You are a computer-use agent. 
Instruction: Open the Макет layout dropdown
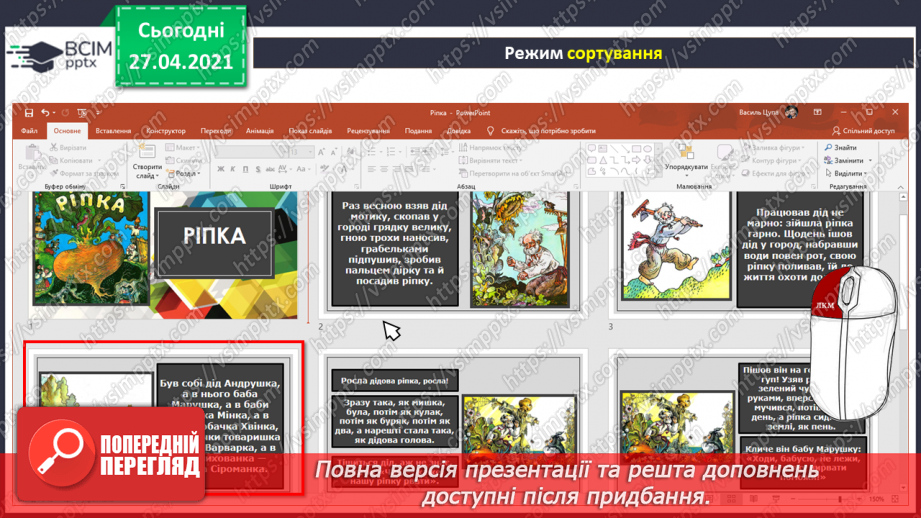click(x=182, y=147)
